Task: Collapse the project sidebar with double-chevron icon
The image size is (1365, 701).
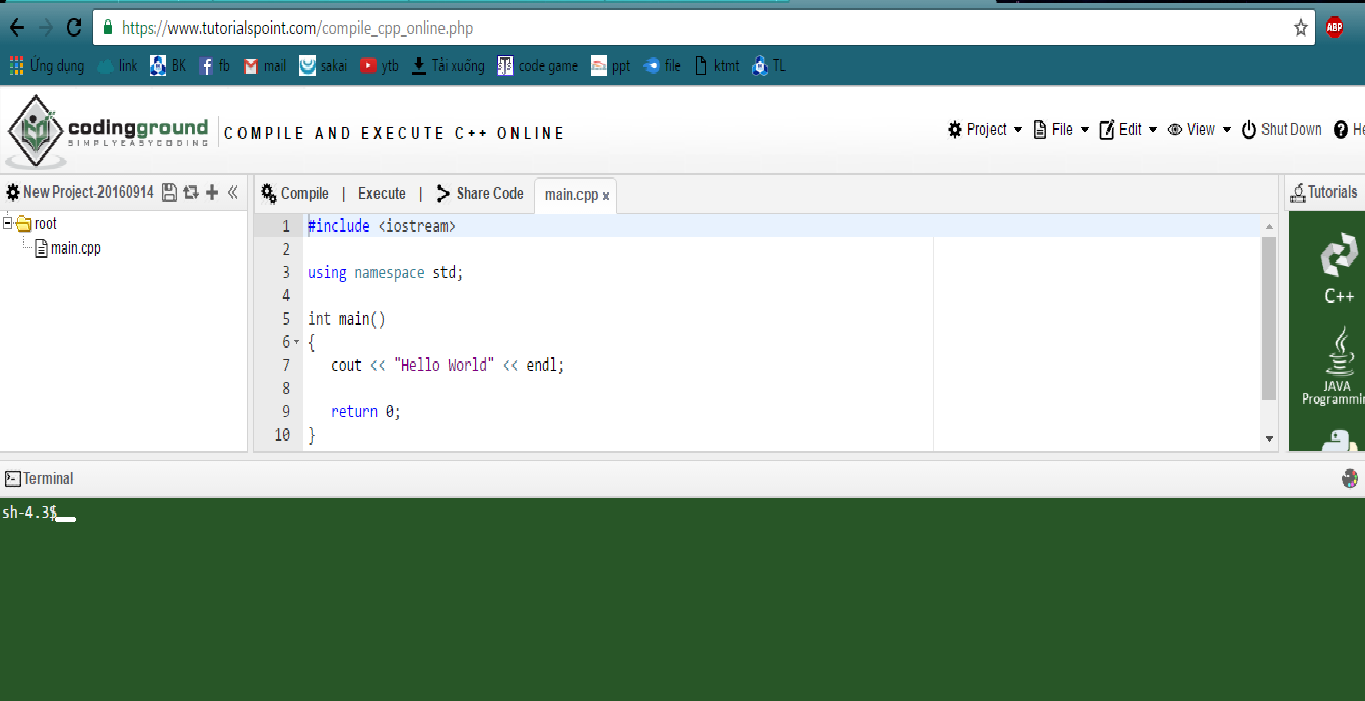Action: 233,192
